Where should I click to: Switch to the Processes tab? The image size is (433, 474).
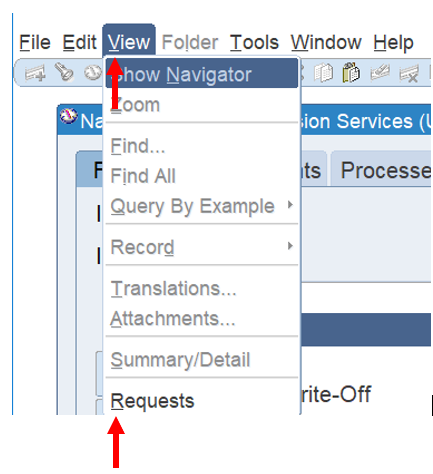[x=382, y=168]
